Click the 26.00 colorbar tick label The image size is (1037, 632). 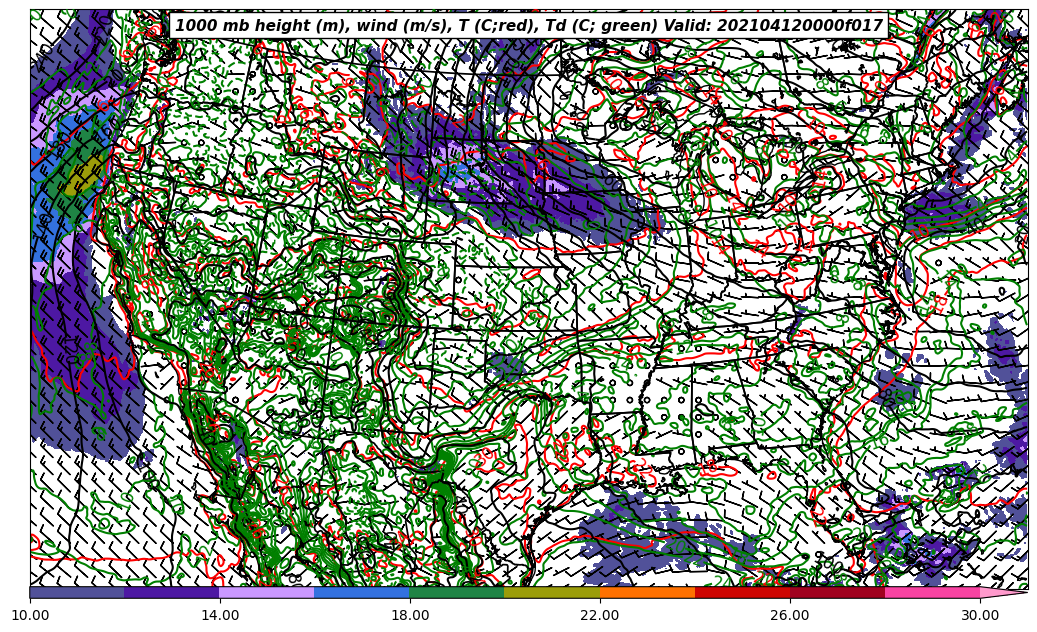[x=790, y=615]
